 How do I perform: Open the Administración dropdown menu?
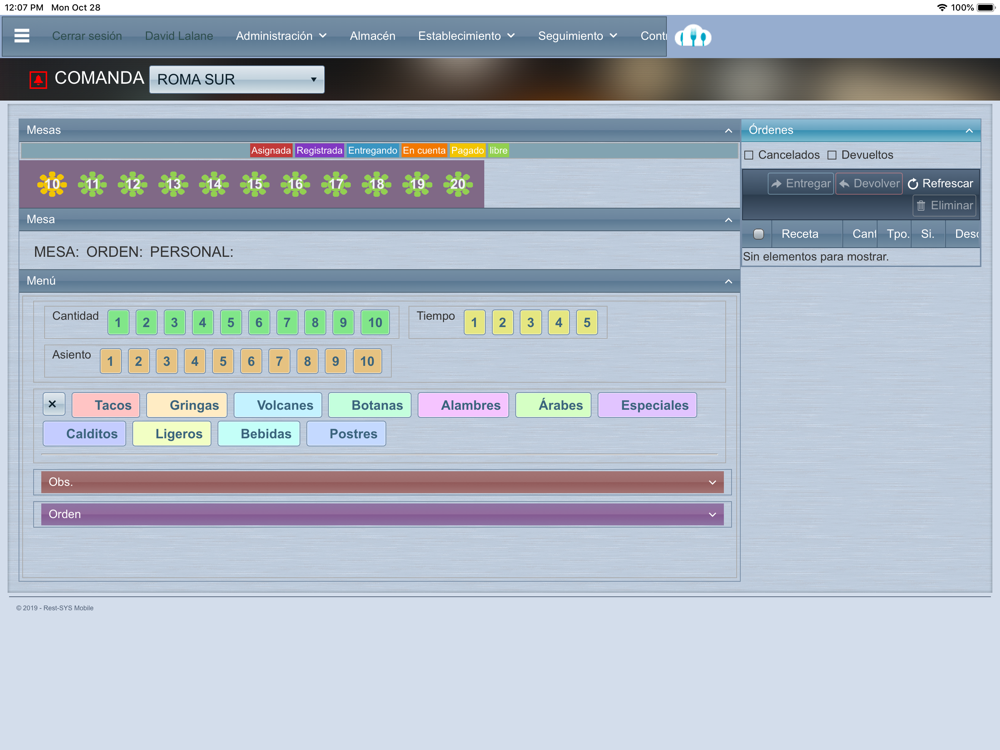[281, 36]
